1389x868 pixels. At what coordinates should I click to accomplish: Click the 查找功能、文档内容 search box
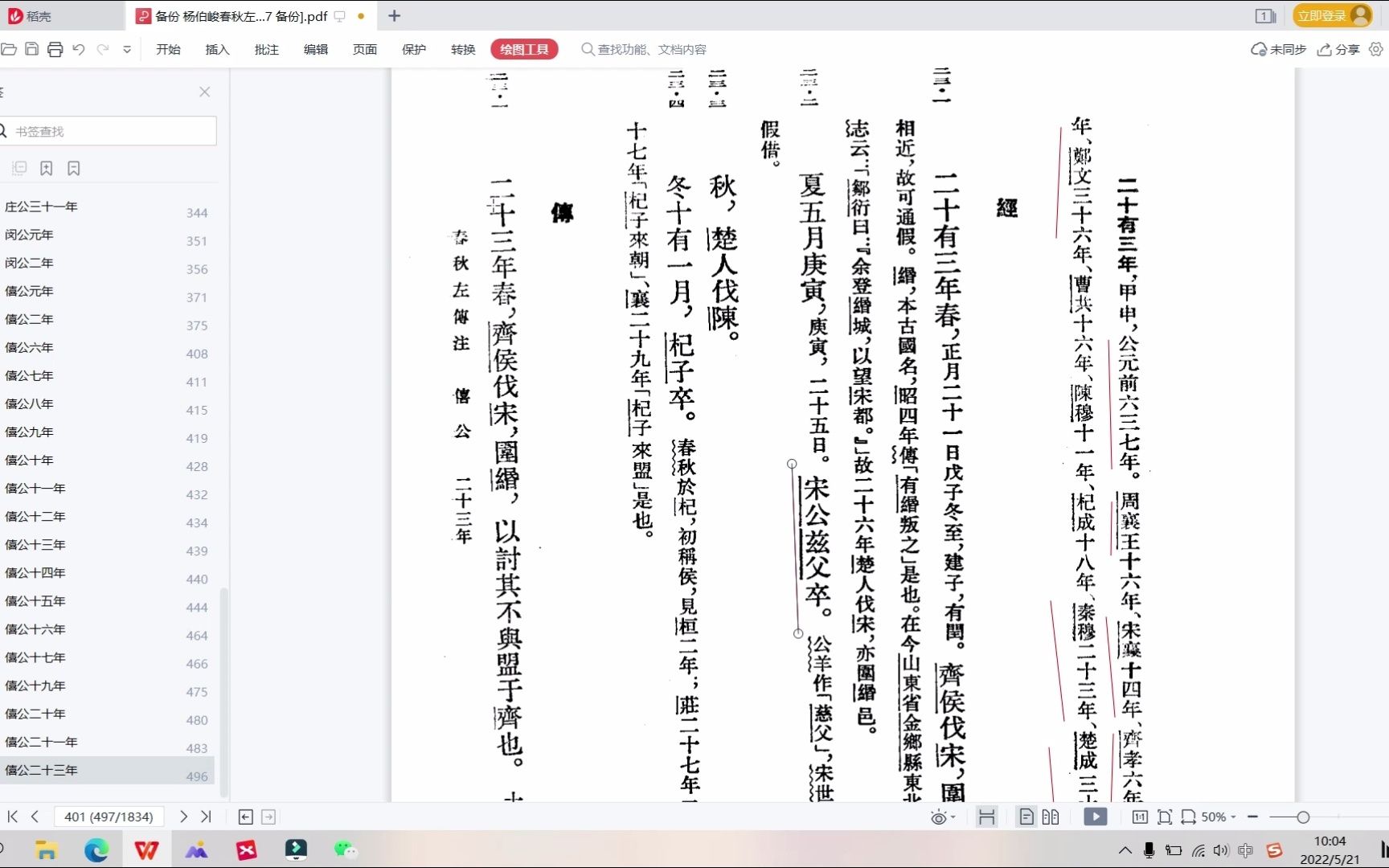[644, 49]
